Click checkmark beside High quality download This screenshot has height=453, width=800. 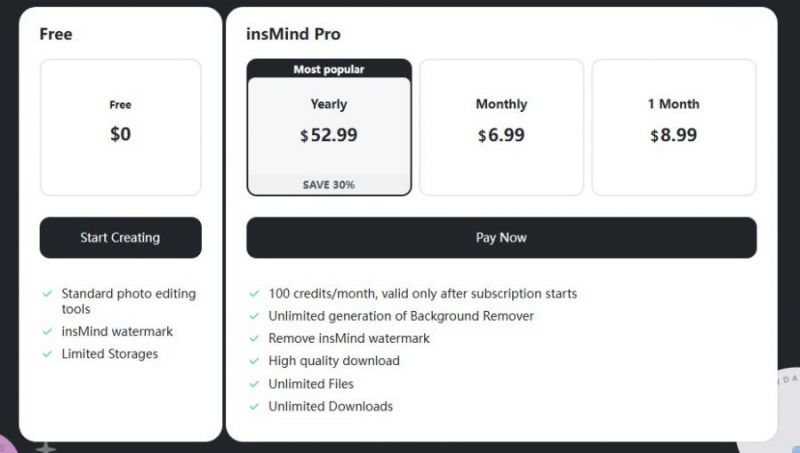254,361
